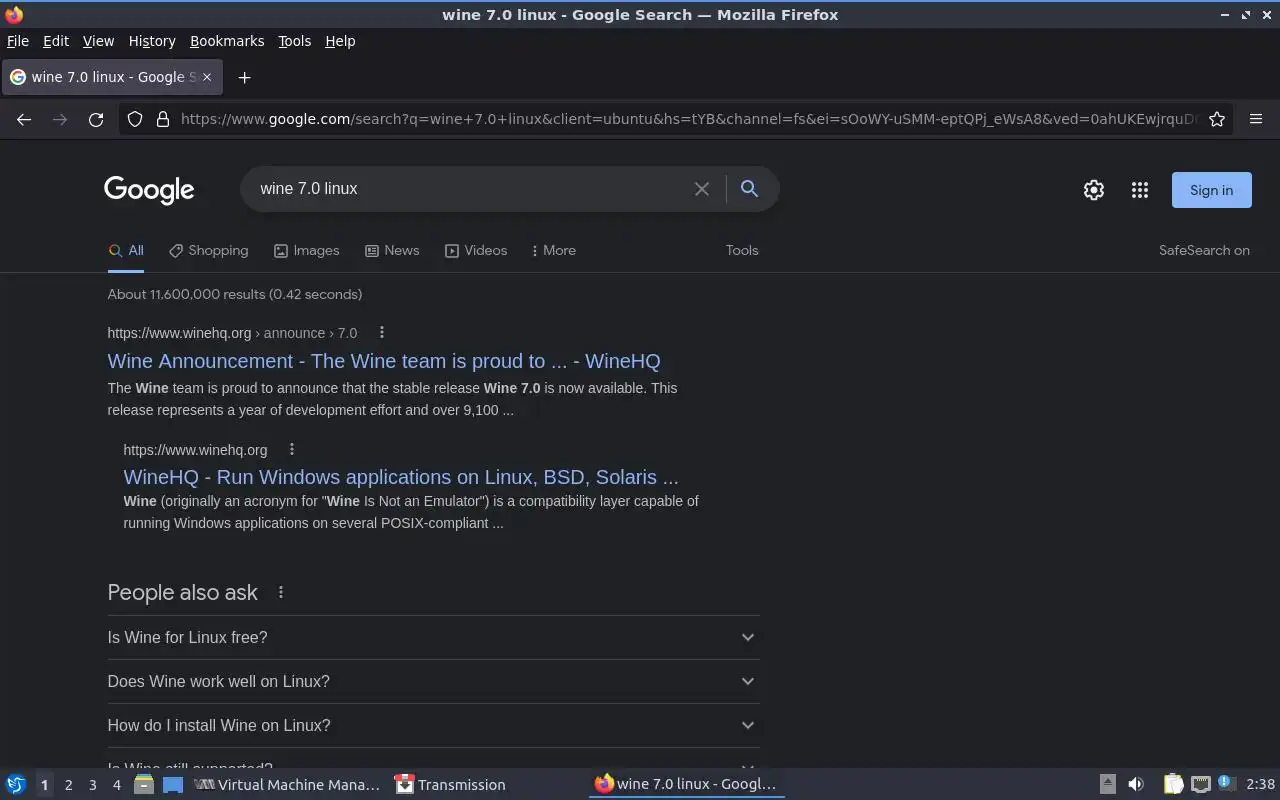1280x800 pixels.
Task: Open the View menu
Action: point(98,41)
